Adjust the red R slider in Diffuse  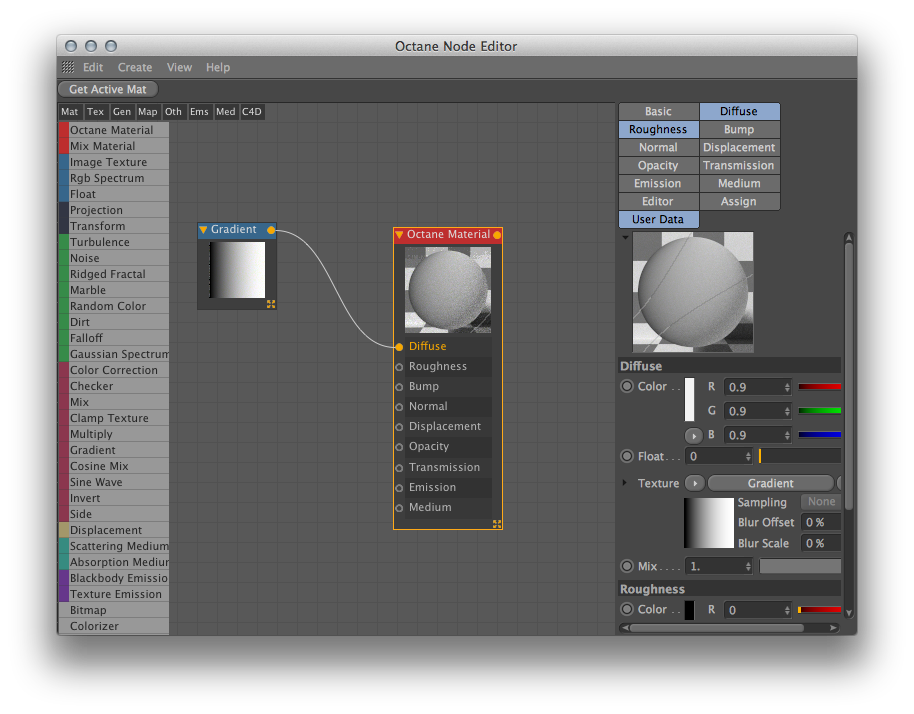point(819,386)
